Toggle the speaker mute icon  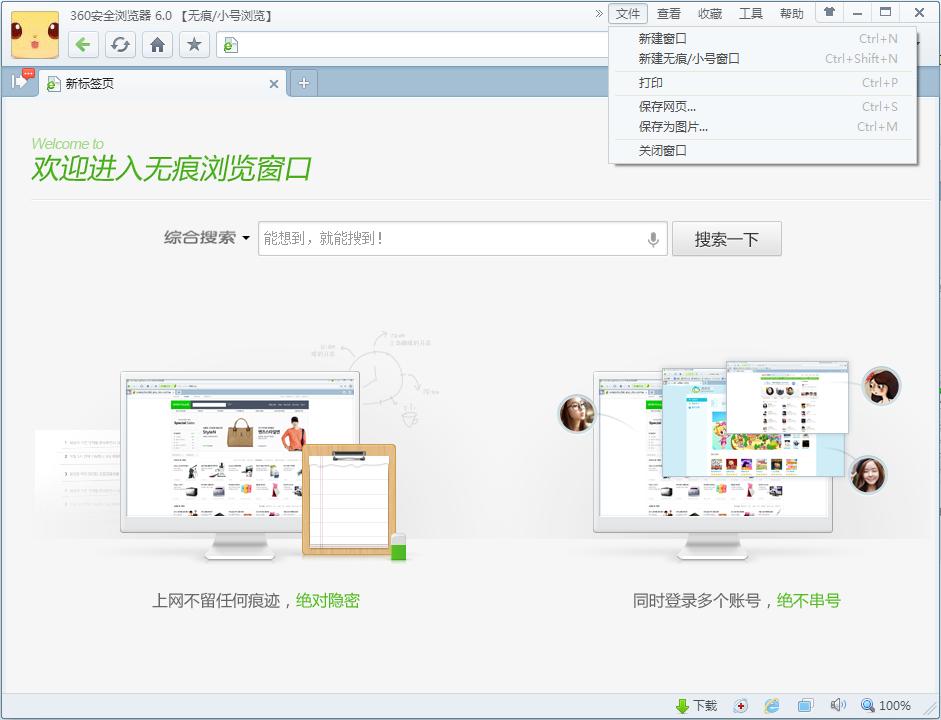coord(838,705)
